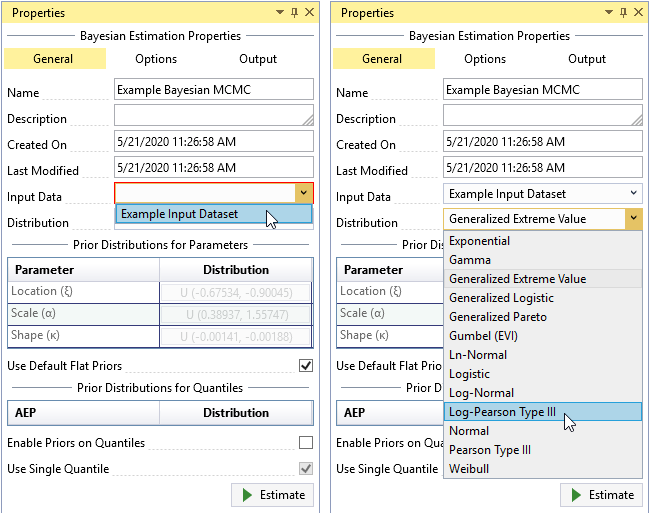650x513 pixels.
Task: Pin the right Properties panel
Action: pos(622,13)
